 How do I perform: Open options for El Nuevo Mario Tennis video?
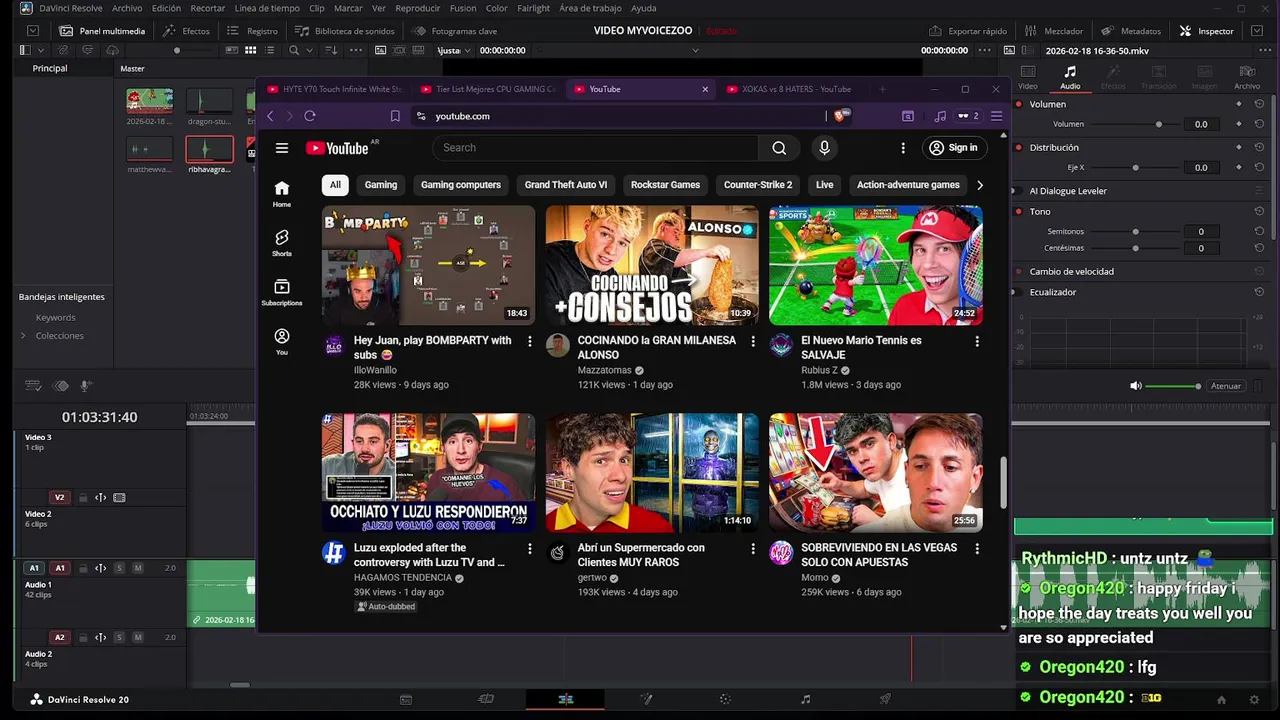click(x=977, y=341)
